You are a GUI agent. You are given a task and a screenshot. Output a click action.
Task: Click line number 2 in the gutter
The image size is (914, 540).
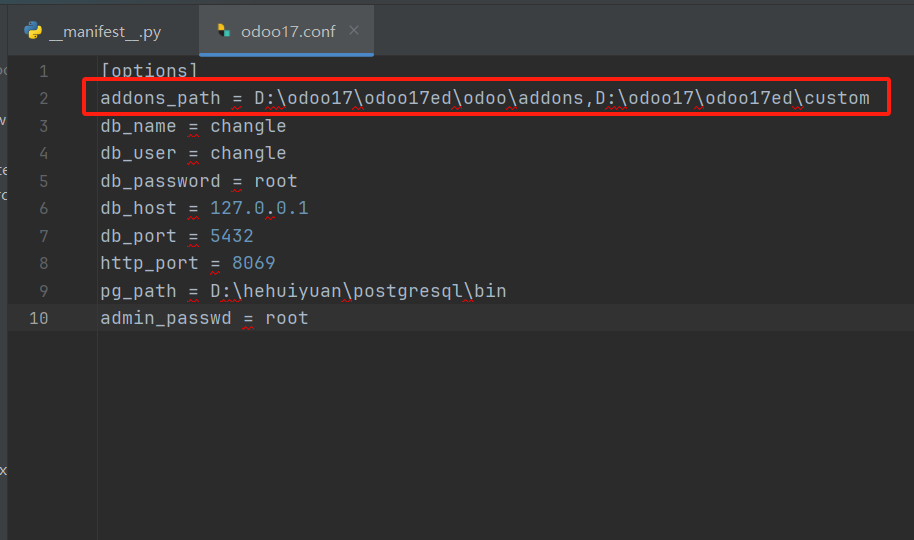(44, 99)
